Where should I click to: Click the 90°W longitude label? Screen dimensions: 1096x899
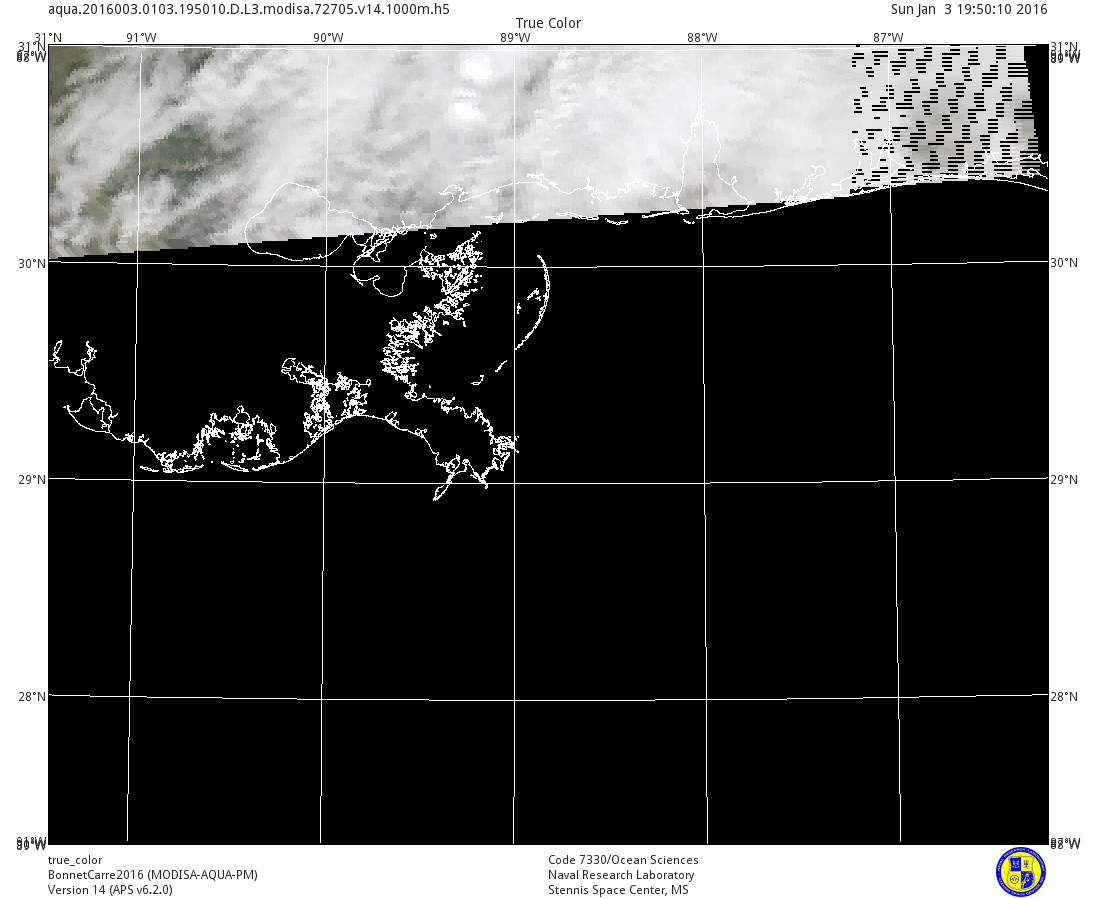tap(328, 38)
